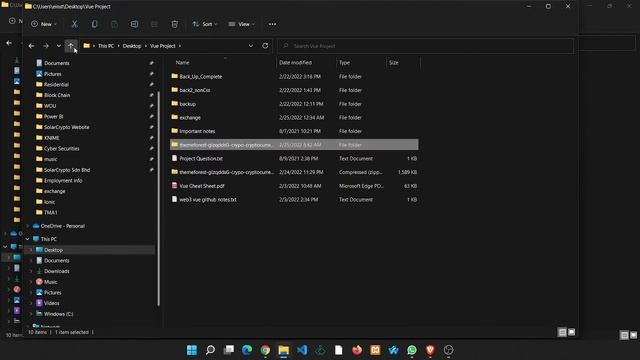Click Desktop in the address breadcrumb
Screen dimensions: 640x360
coord(132,46)
